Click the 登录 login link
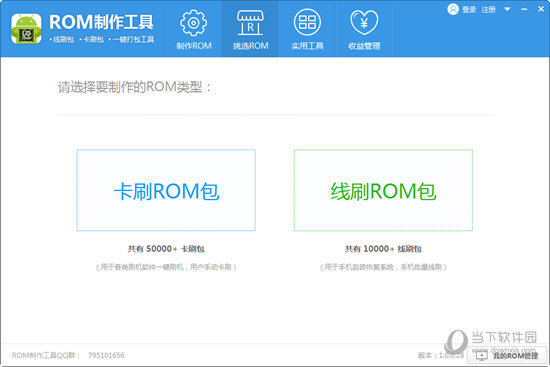Viewport: 550px width, 367px height. 469,9
